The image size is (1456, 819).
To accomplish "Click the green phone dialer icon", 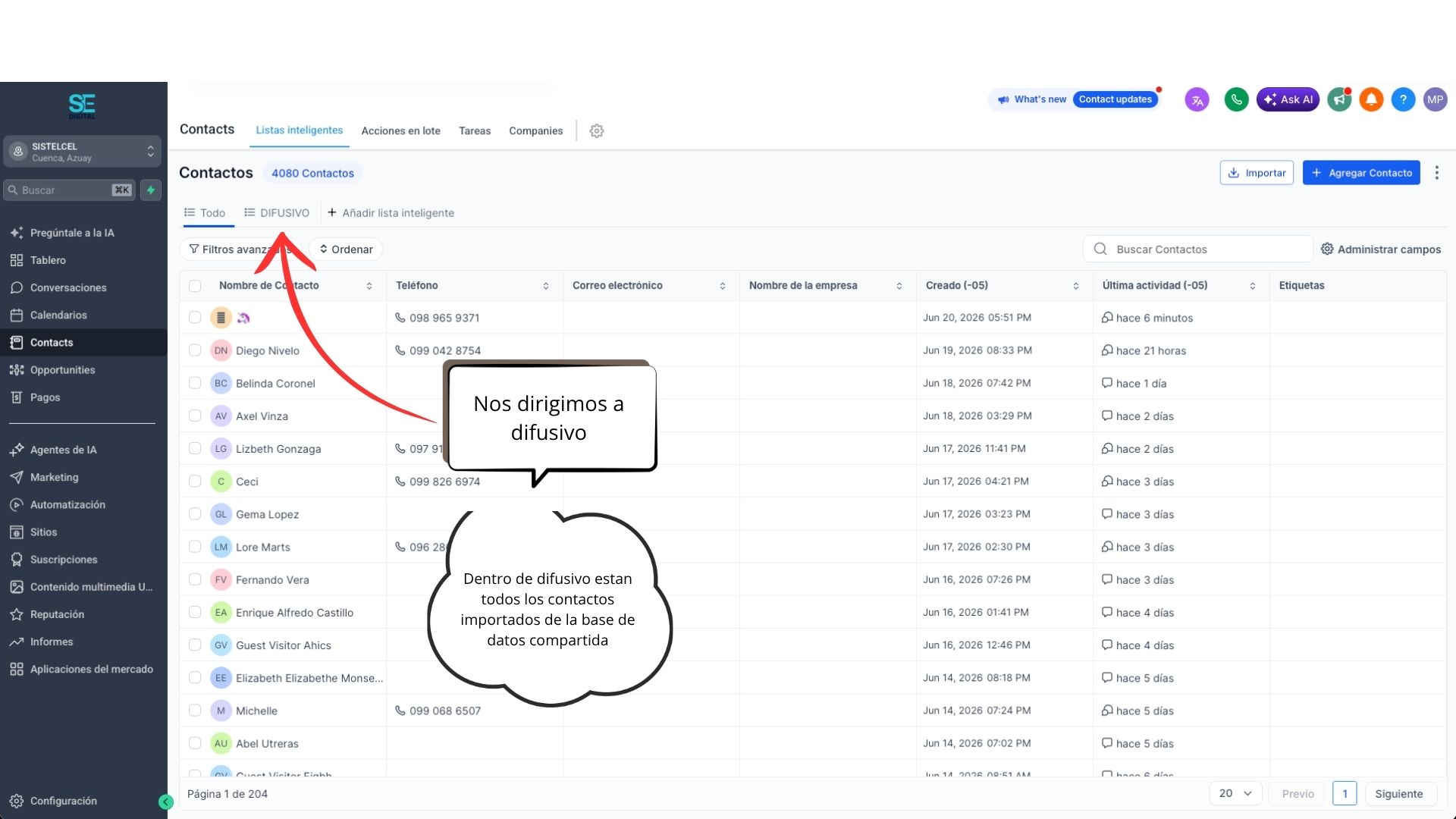I will pos(1236,99).
